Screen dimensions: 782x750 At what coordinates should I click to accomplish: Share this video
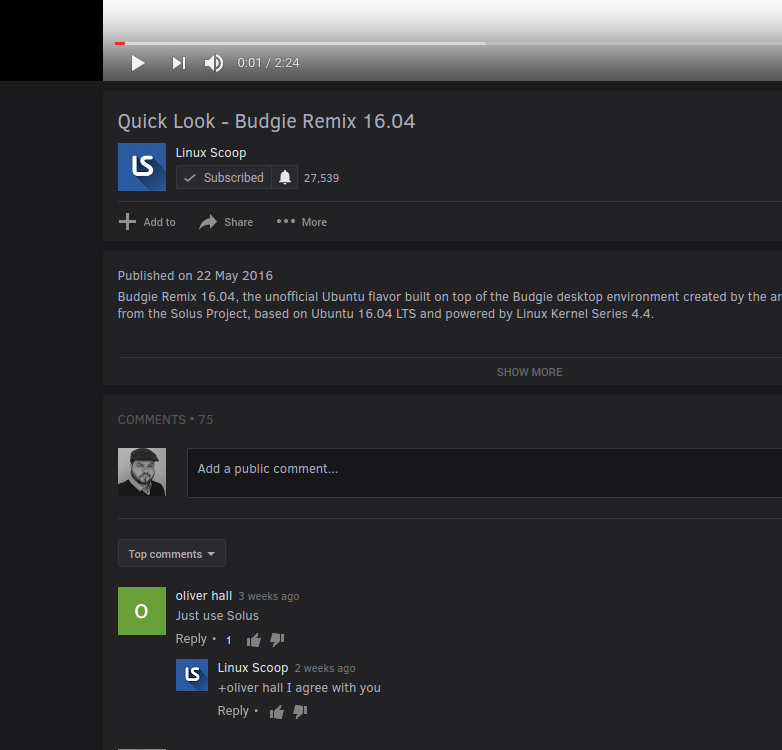click(226, 222)
